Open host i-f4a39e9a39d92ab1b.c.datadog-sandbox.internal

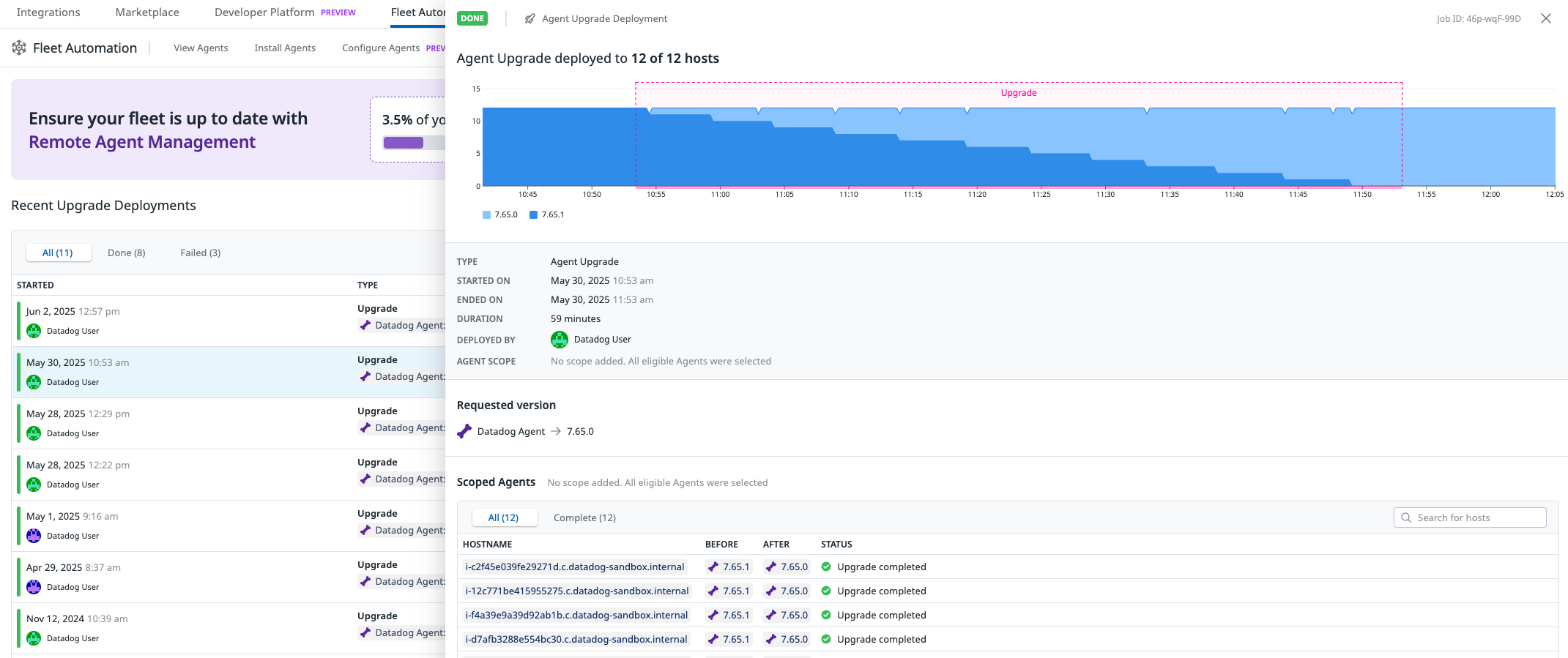click(576, 615)
